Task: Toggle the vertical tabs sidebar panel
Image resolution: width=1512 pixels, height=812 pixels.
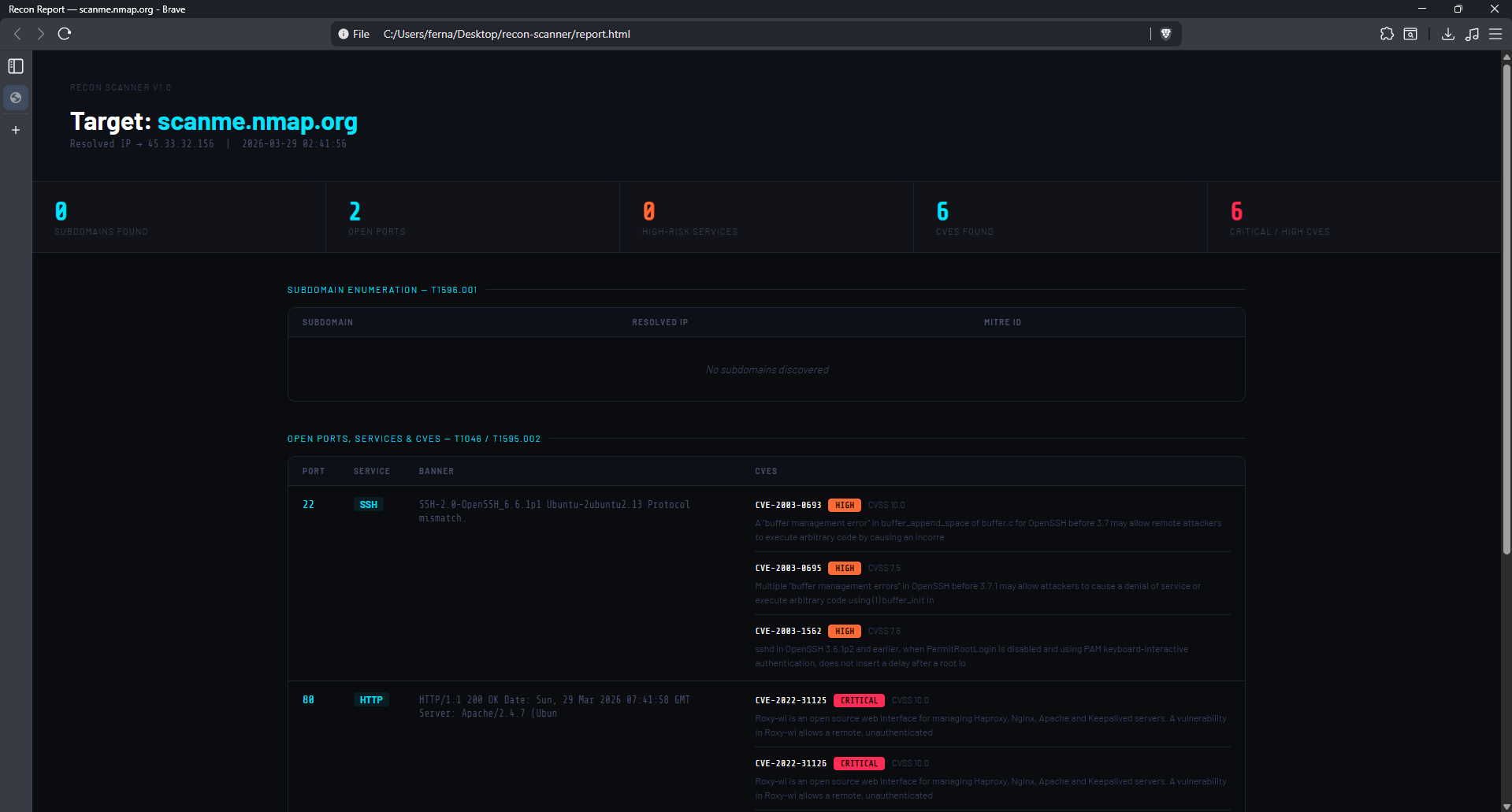Action: [16, 66]
